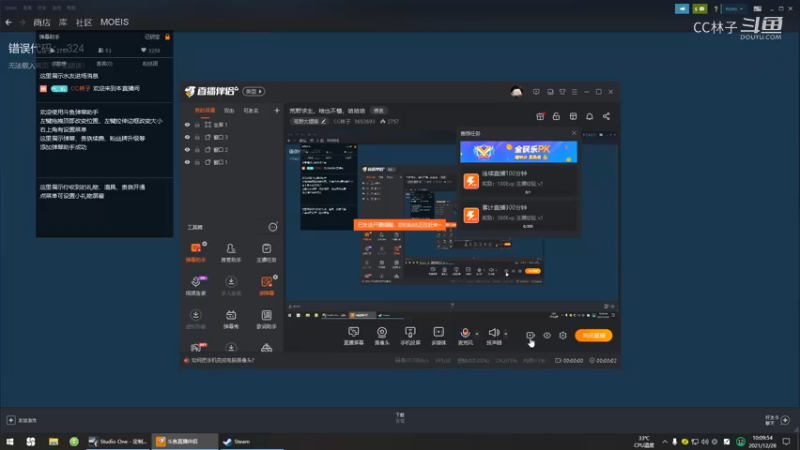Show hidden system tray icons

tap(664, 441)
